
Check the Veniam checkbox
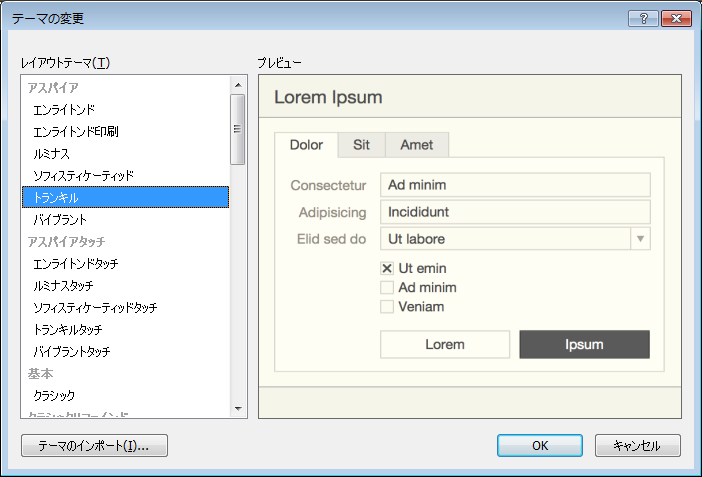point(387,307)
